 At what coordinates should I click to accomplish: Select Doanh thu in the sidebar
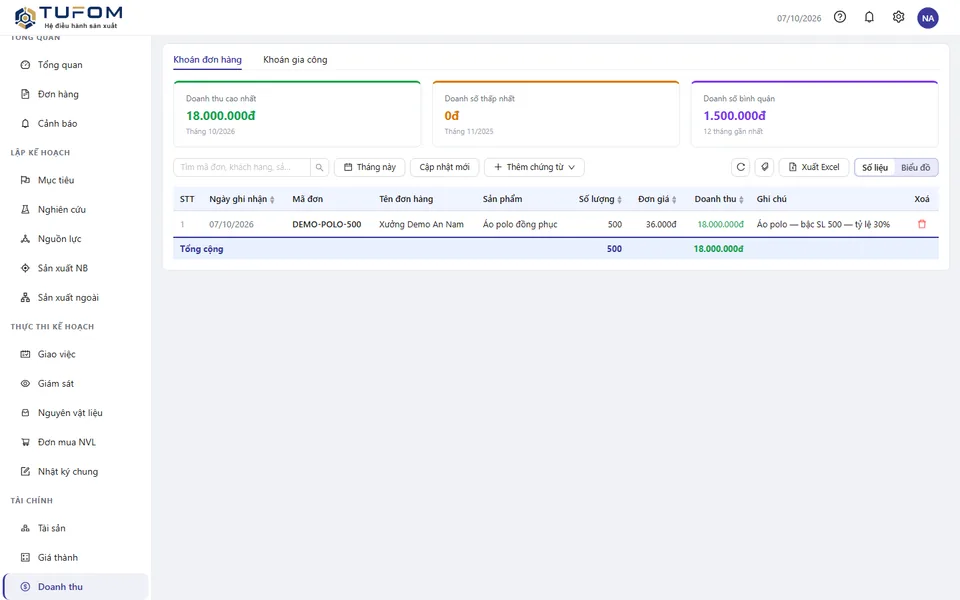click(x=75, y=587)
